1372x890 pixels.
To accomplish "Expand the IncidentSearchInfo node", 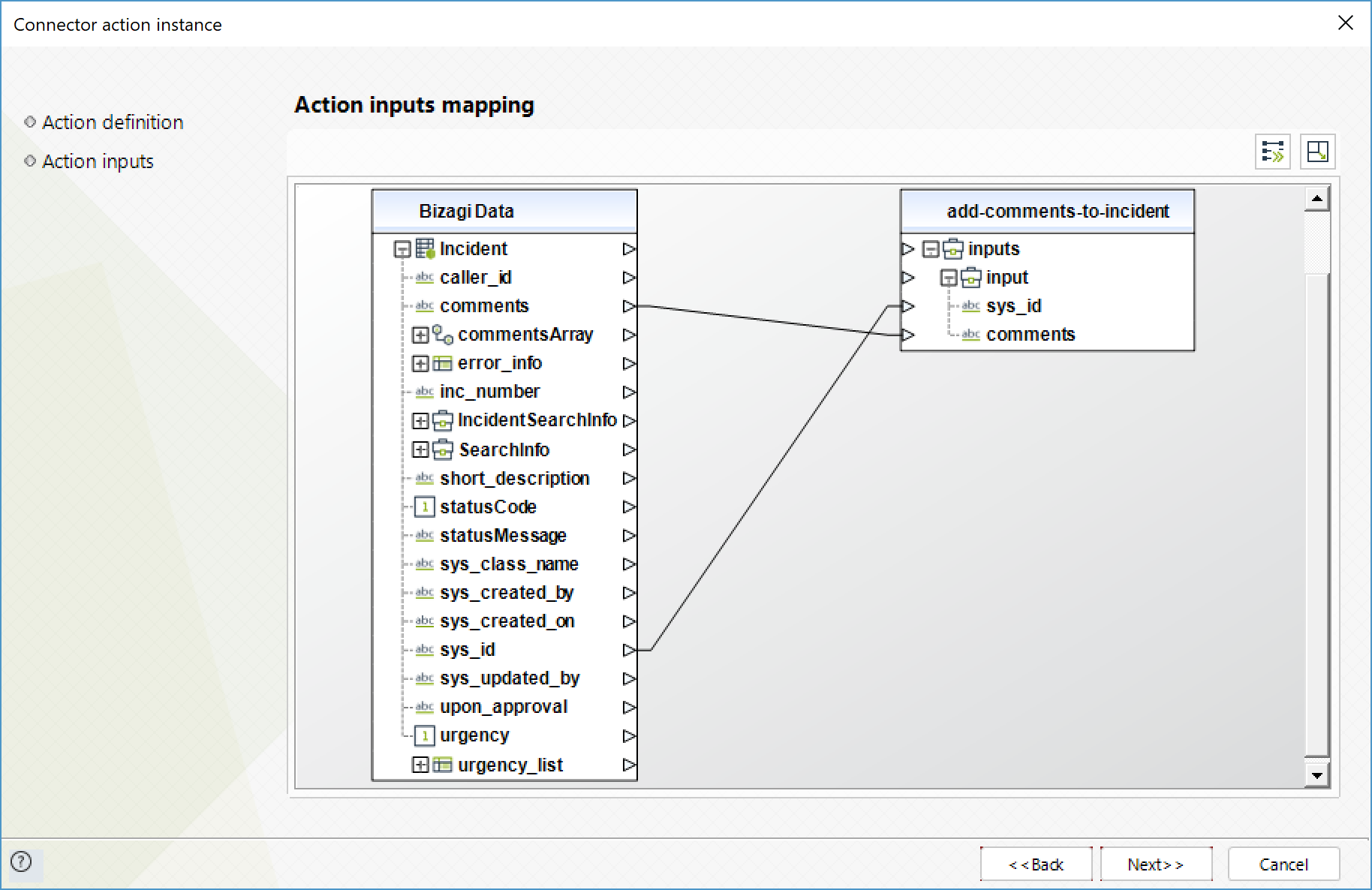I will point(420,421).
